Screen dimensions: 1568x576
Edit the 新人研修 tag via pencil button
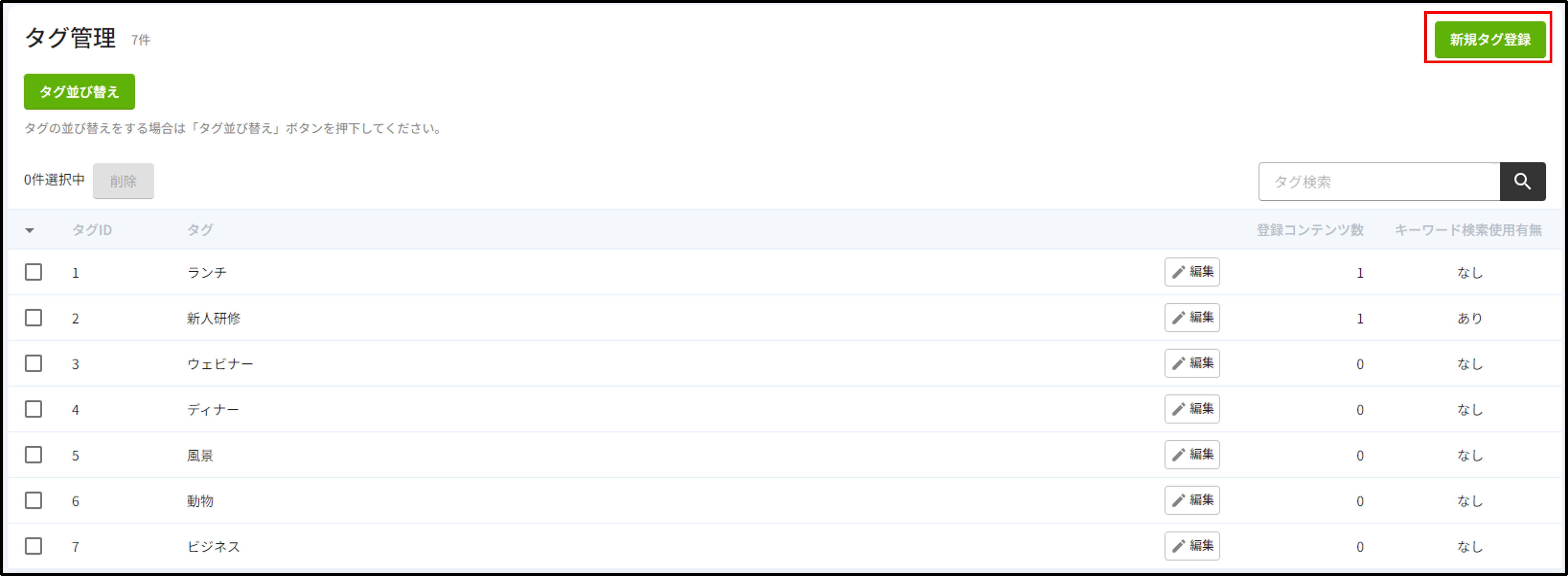(x=1192, y=318)
